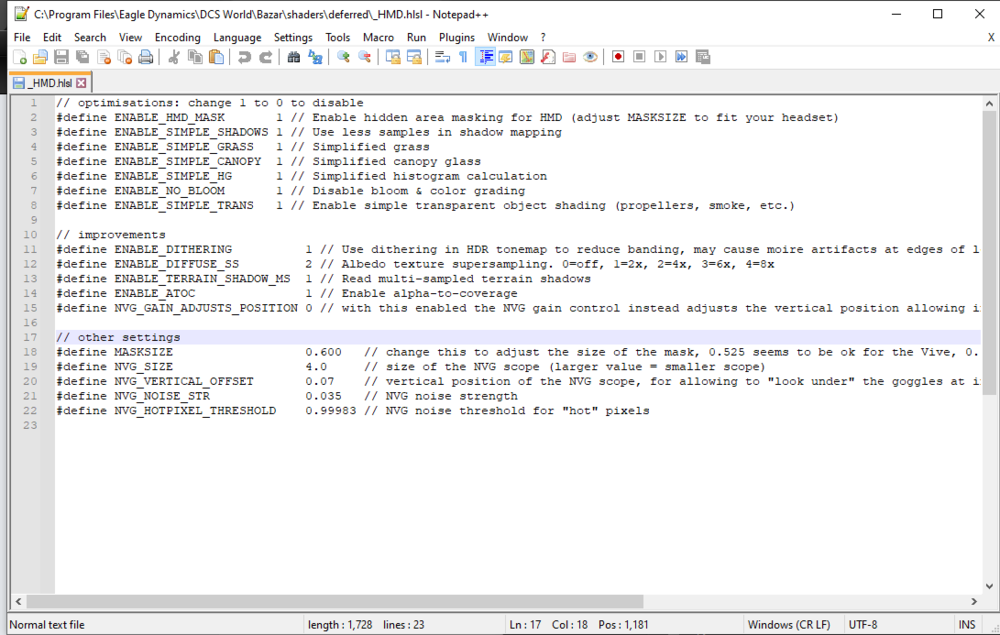Create a new document with the New icon
This screenshot has width=1000, height=635.
pyautogui.click(x=20, y=57)
